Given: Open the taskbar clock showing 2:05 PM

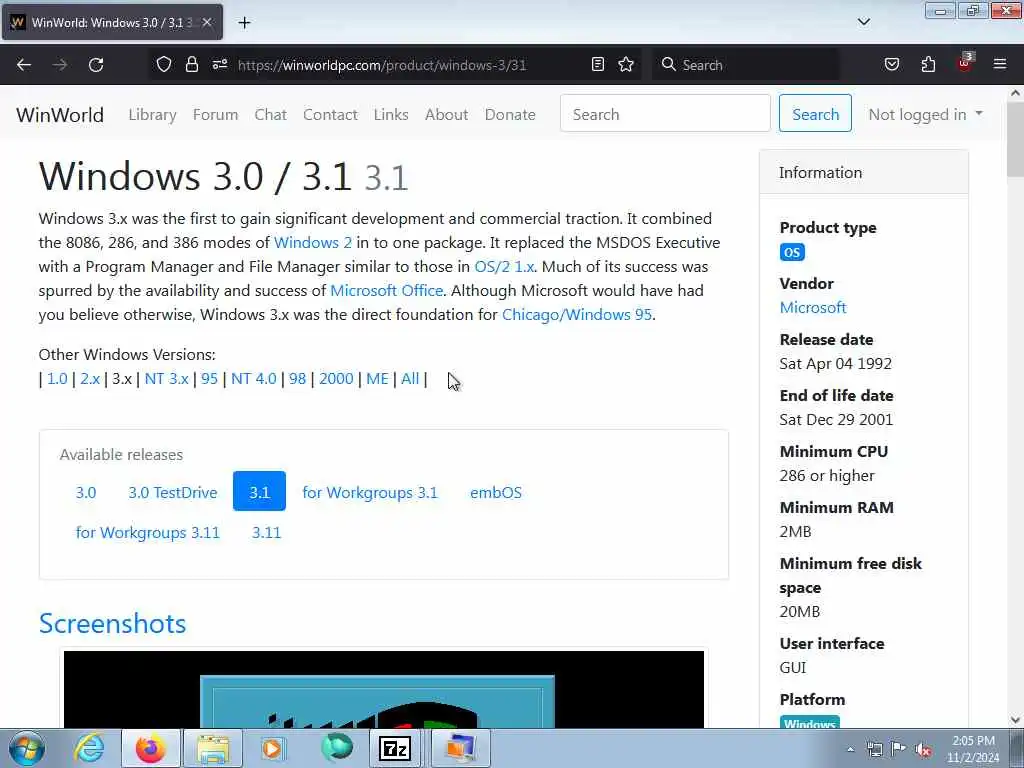Looking at the screenshot, I should click(x=973, y=748).
